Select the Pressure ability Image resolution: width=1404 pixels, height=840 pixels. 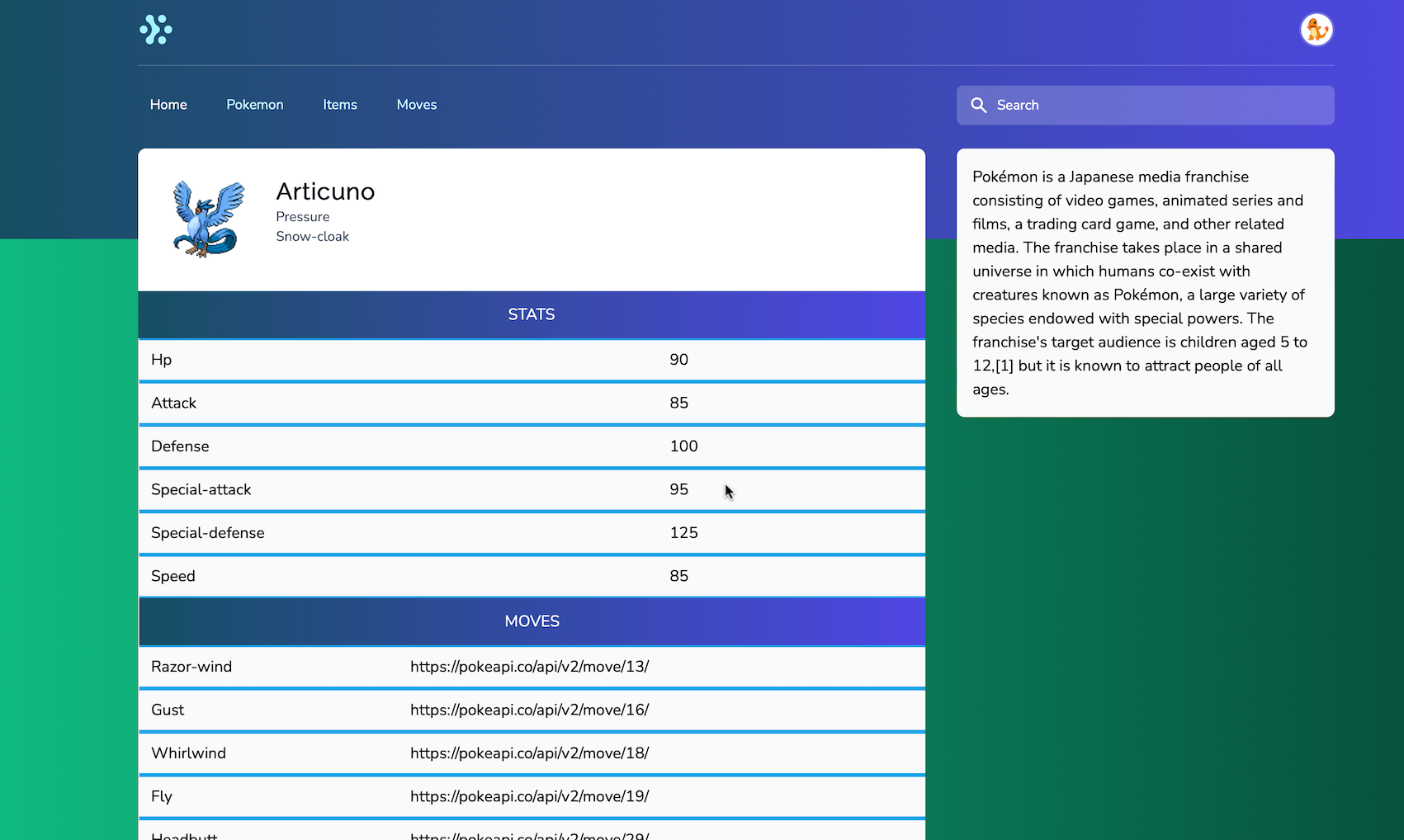coord(303,217)
